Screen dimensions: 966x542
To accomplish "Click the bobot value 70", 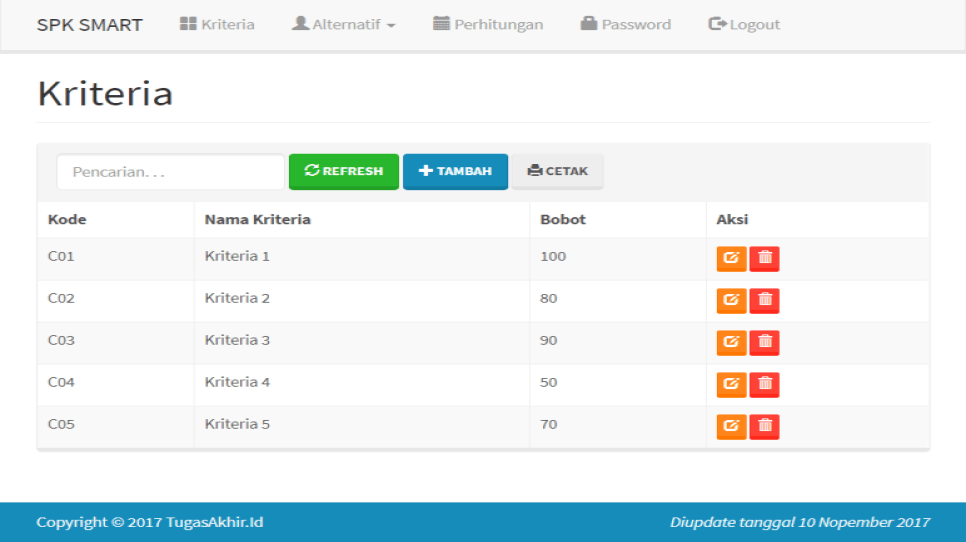I will pyautogui.click(x=549, y=424).
